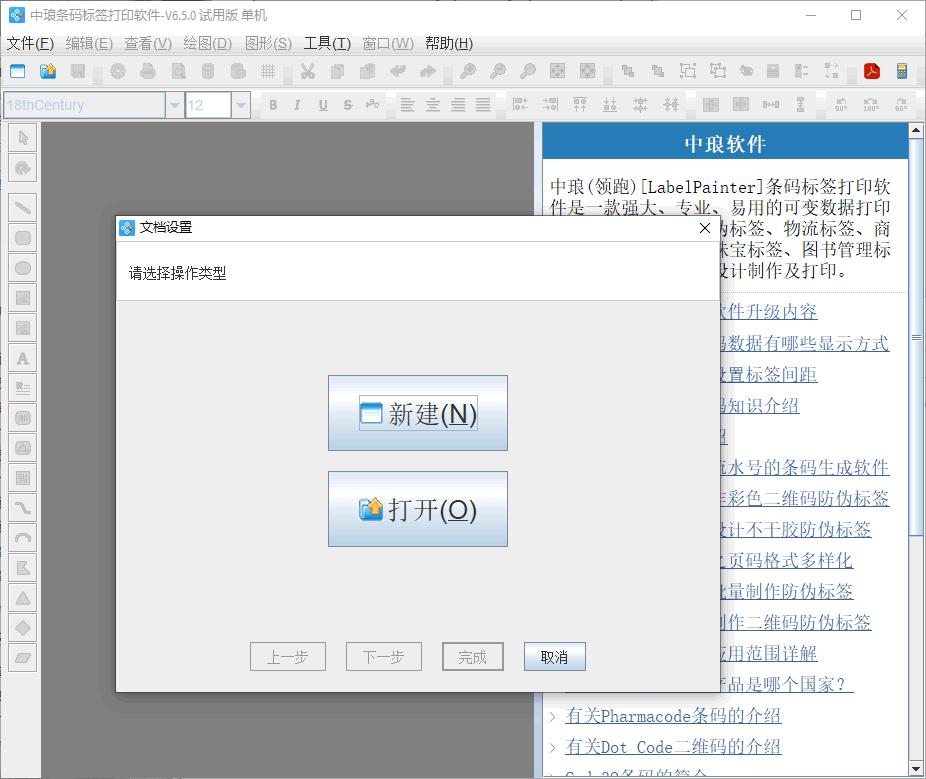The height and width of the screenshot is (779, 926).
Task: Select the curve line tool
Action: tap(23, 508)
